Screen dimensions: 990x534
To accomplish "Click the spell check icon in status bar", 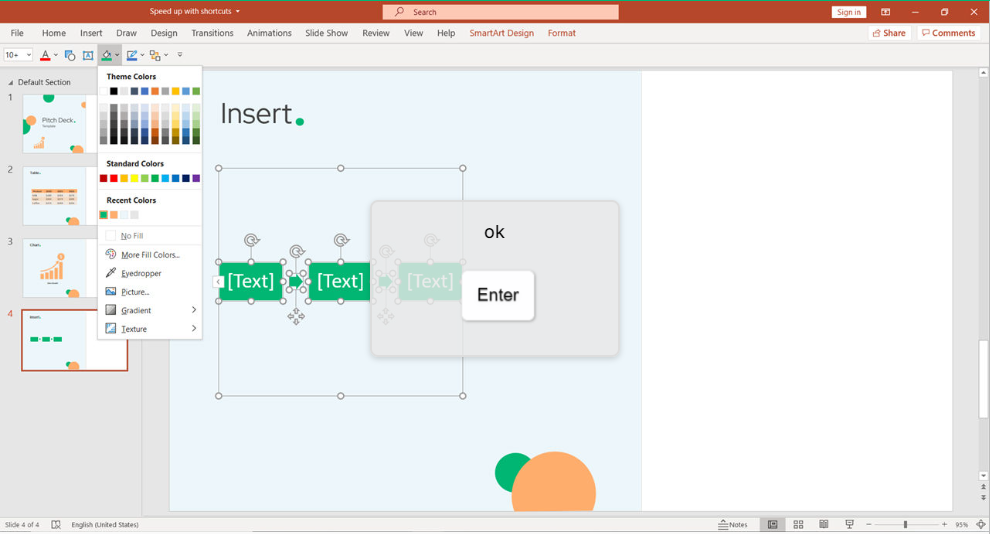I will click(x=56, y=525).
